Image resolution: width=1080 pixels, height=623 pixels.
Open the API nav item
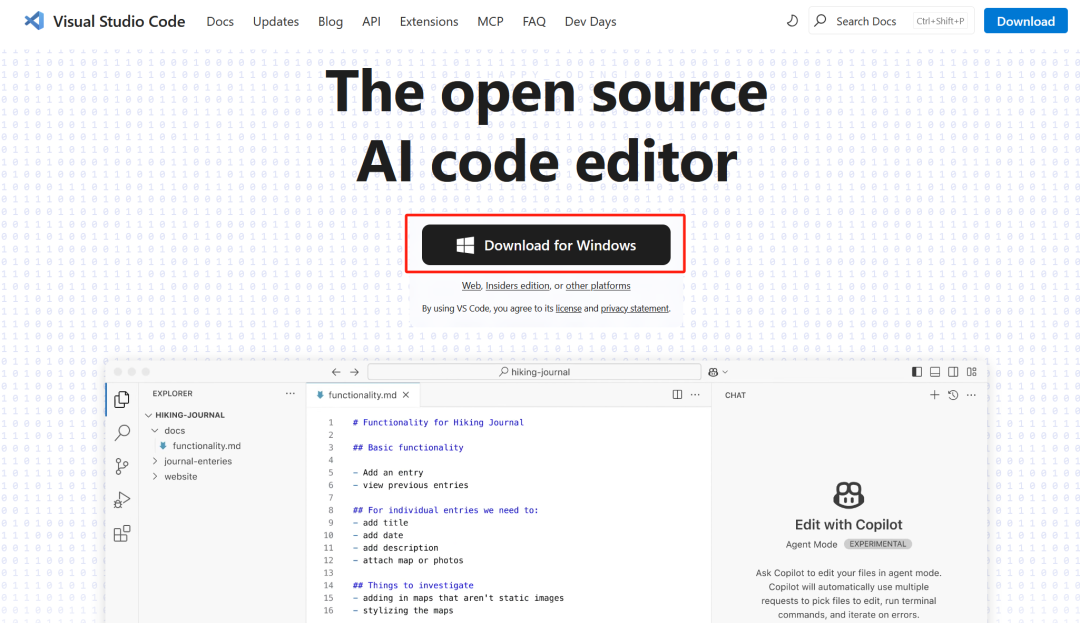pos(371,21)
